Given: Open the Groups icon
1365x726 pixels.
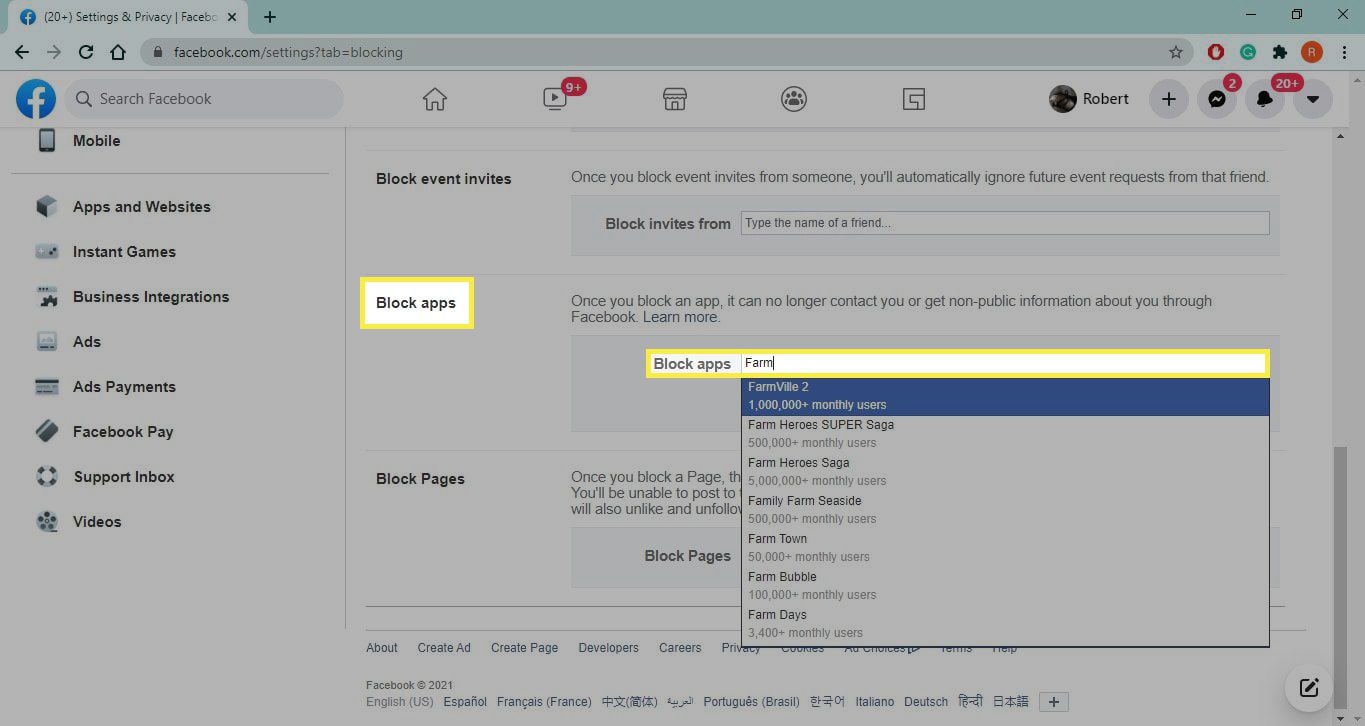Looking at the screenshot, I should click(x=794, y=99).
